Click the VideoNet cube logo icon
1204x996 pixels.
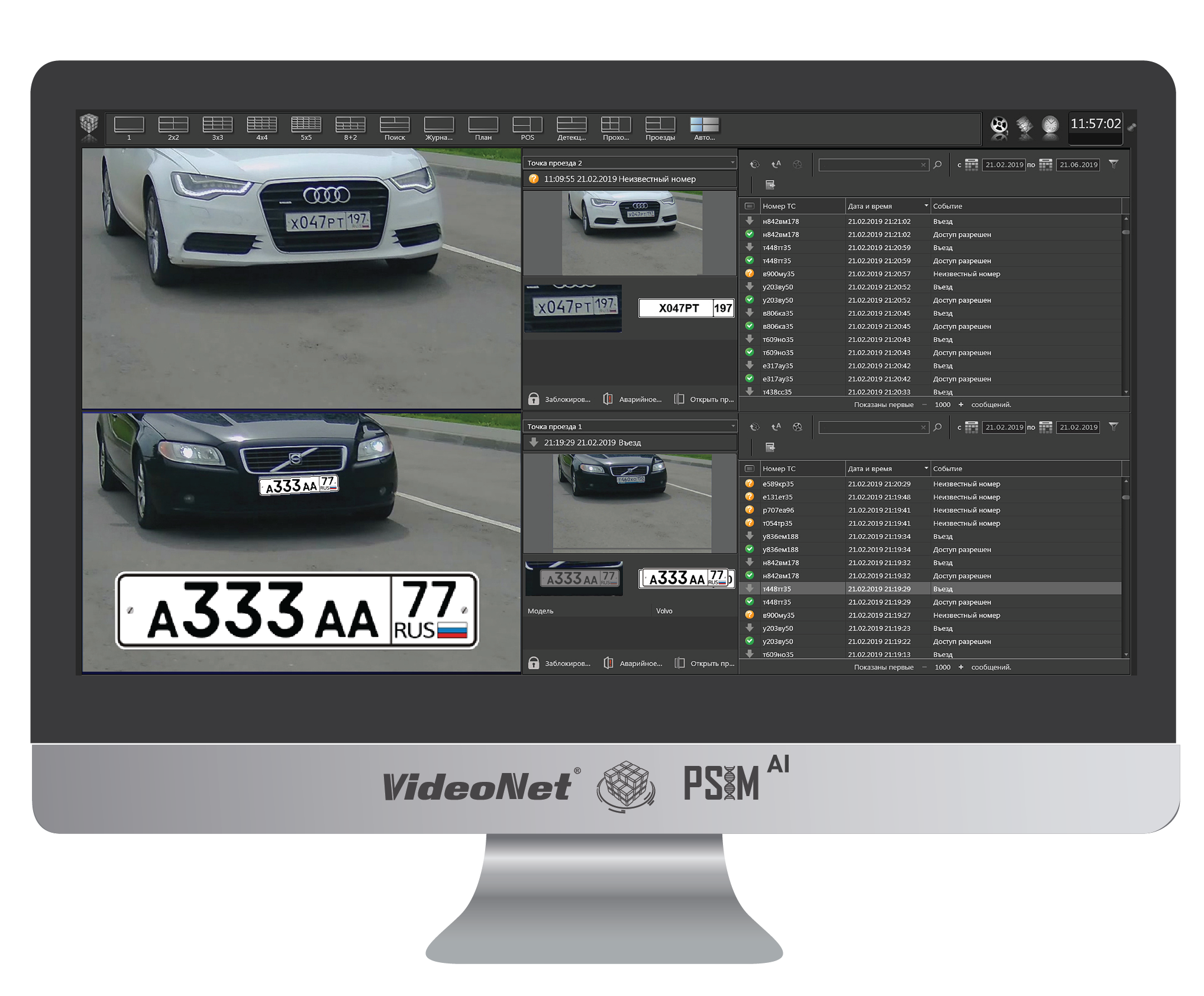[x=89, y=125]
